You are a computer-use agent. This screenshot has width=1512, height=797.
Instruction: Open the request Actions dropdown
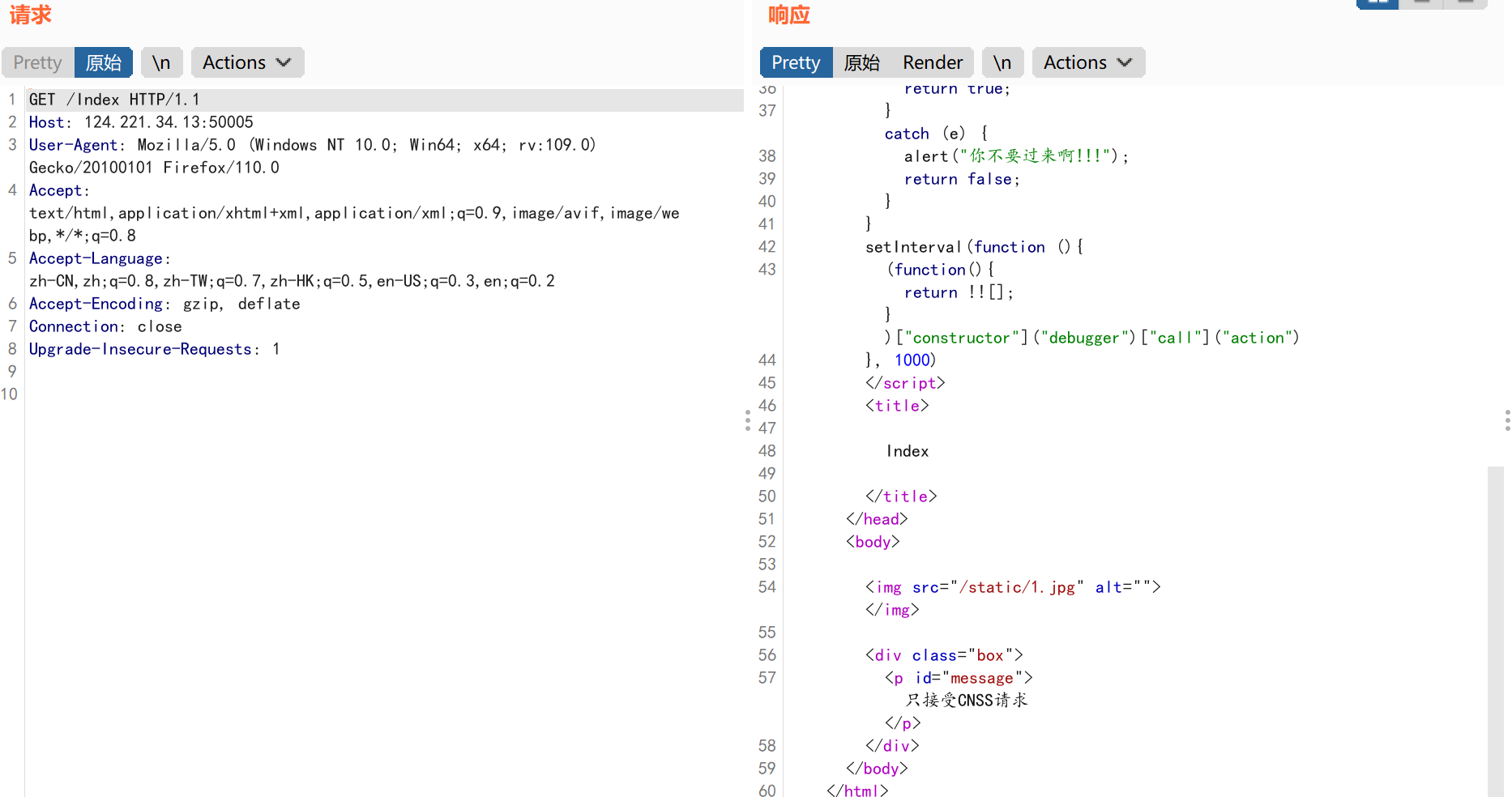(247, 62)
